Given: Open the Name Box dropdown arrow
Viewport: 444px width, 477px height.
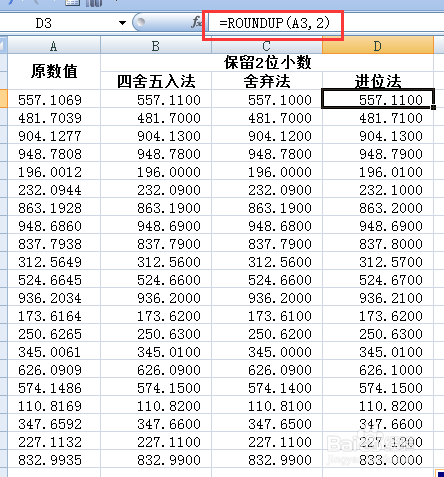Looking at the screenshot, I should click(x=122, y=23).
